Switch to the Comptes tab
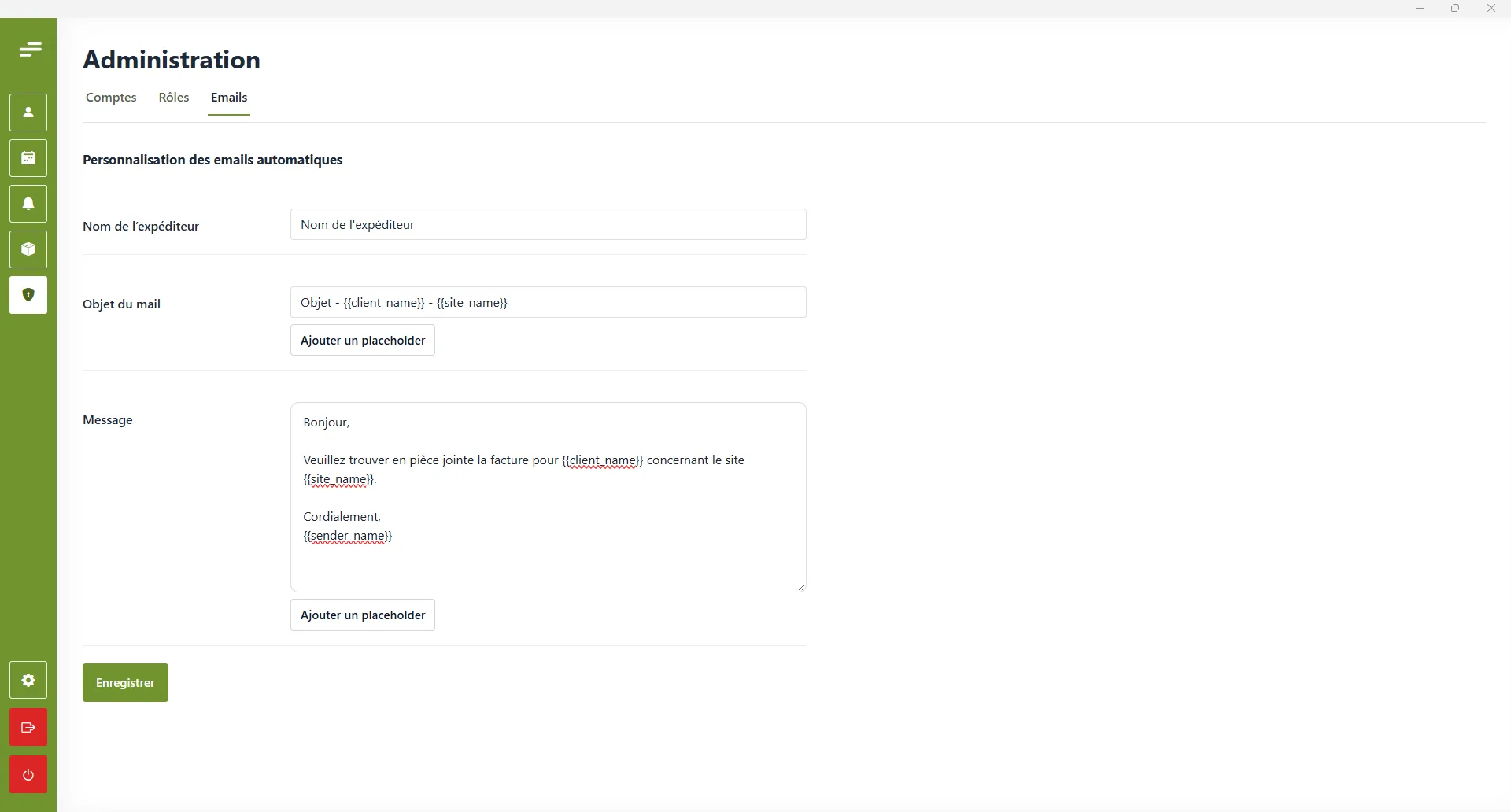 coord(111,98)
